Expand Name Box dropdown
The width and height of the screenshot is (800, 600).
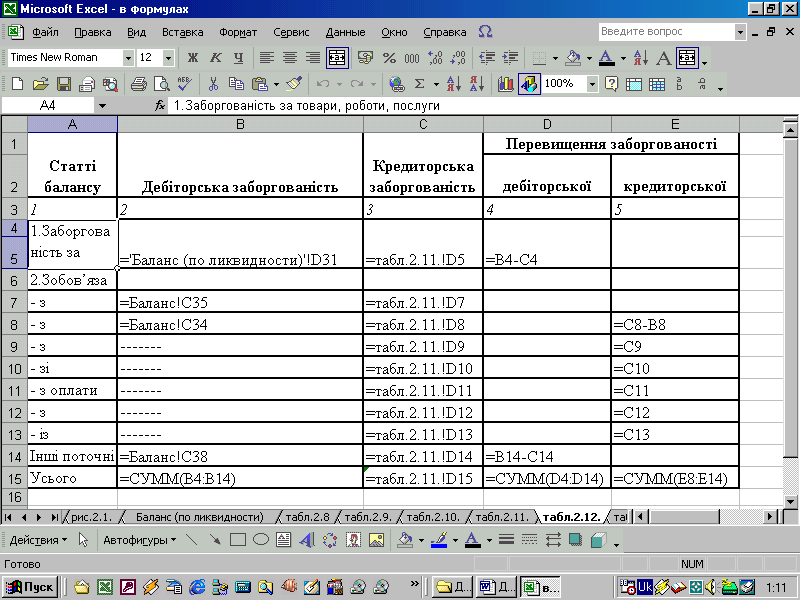[102, 106]
